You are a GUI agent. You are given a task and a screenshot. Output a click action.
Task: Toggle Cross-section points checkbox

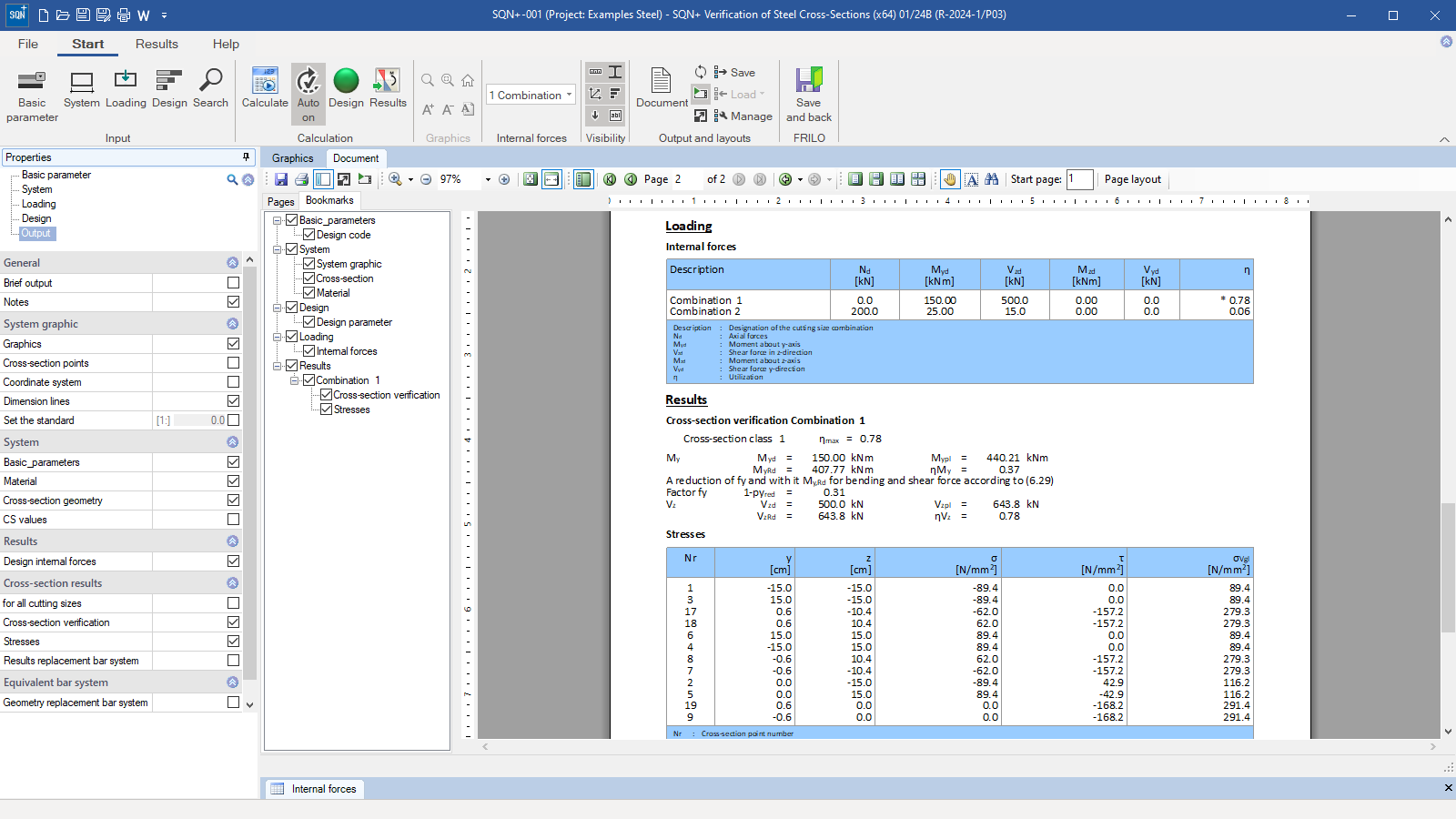[x=234, y=363]
